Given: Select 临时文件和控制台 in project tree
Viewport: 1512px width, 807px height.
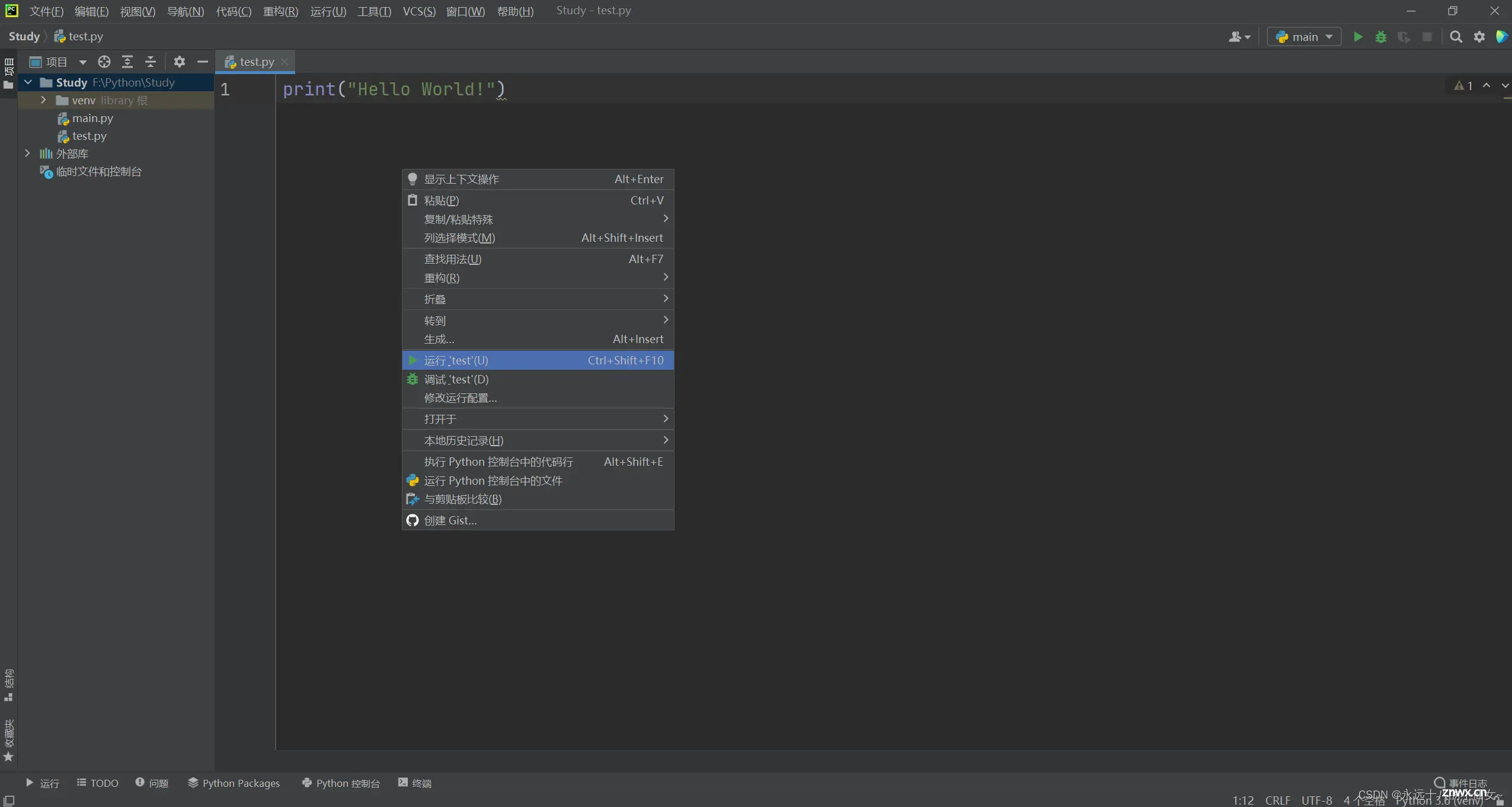Looking at the screenshot, I should click(91, 172).
